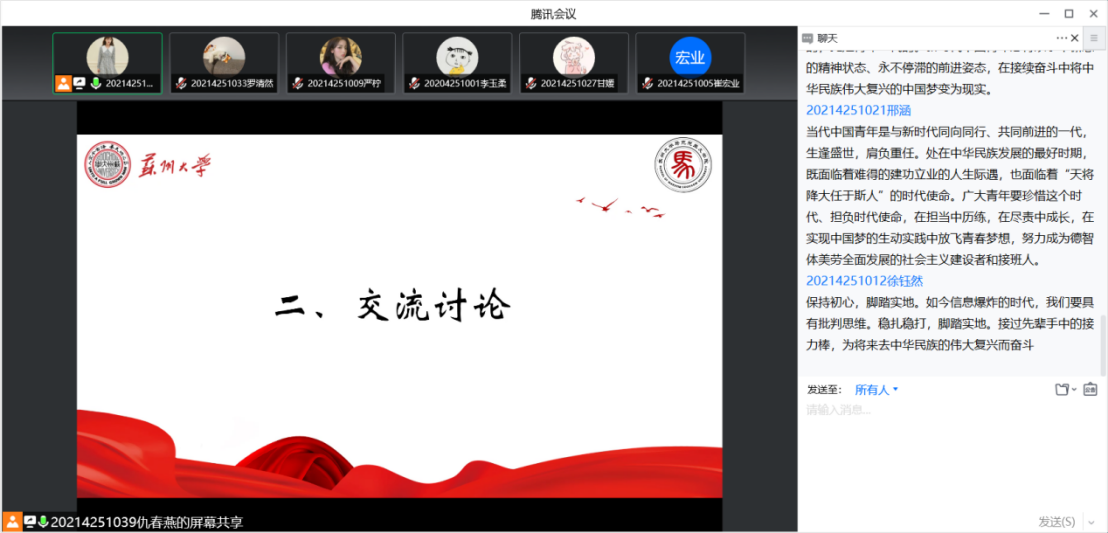The image size is (1108, 533).
Task: Click the muted mic icon of 严柠
Action: click(x=298, y=84)
